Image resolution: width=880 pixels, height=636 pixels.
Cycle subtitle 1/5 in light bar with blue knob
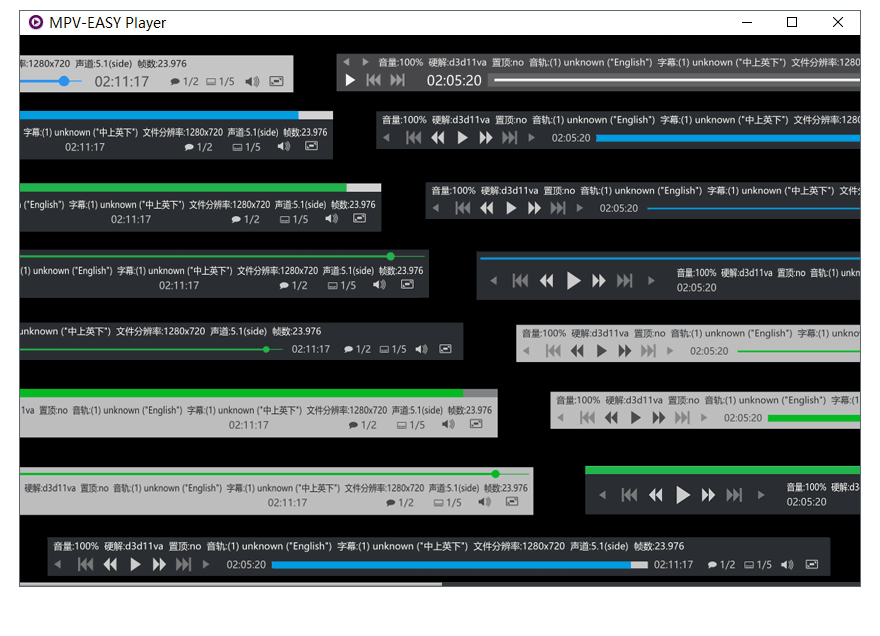[x=221, y=81]
